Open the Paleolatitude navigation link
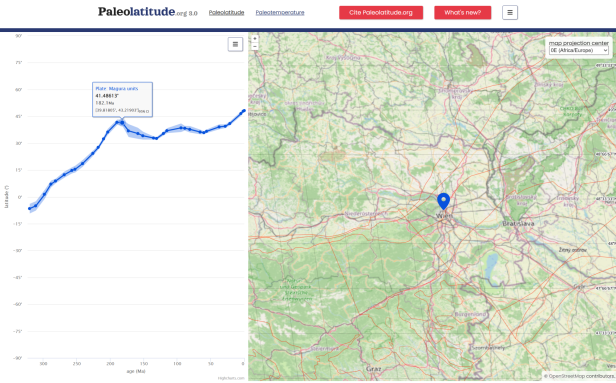This screenshot has width=616, height=383. [226, 13]
